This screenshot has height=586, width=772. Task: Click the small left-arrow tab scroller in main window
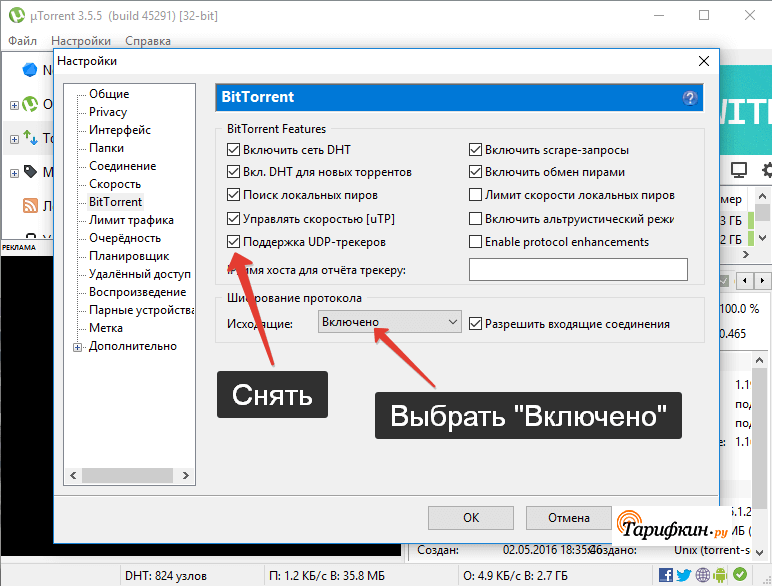(x=744, y=281)
